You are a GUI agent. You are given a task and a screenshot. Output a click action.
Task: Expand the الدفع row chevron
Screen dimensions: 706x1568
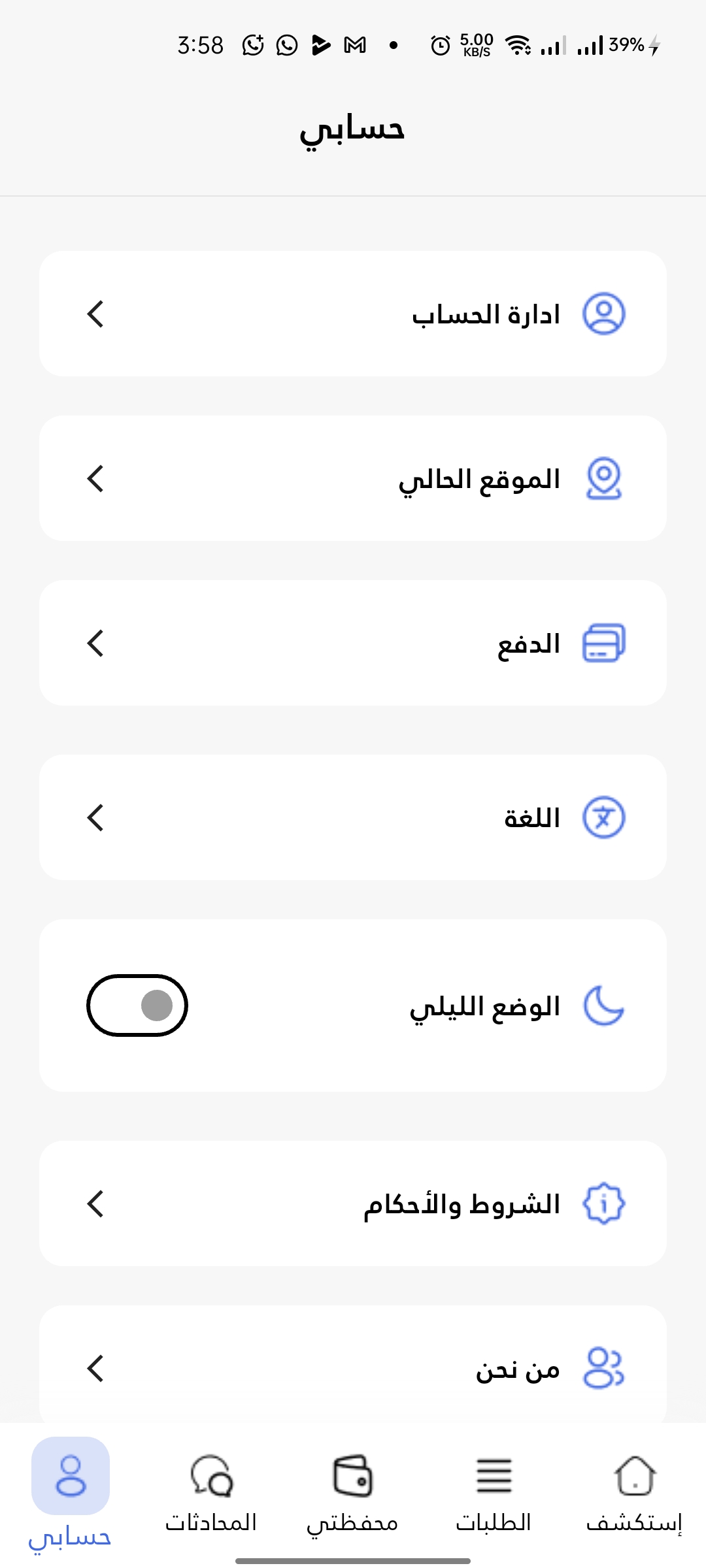click(x=95, y=643)
